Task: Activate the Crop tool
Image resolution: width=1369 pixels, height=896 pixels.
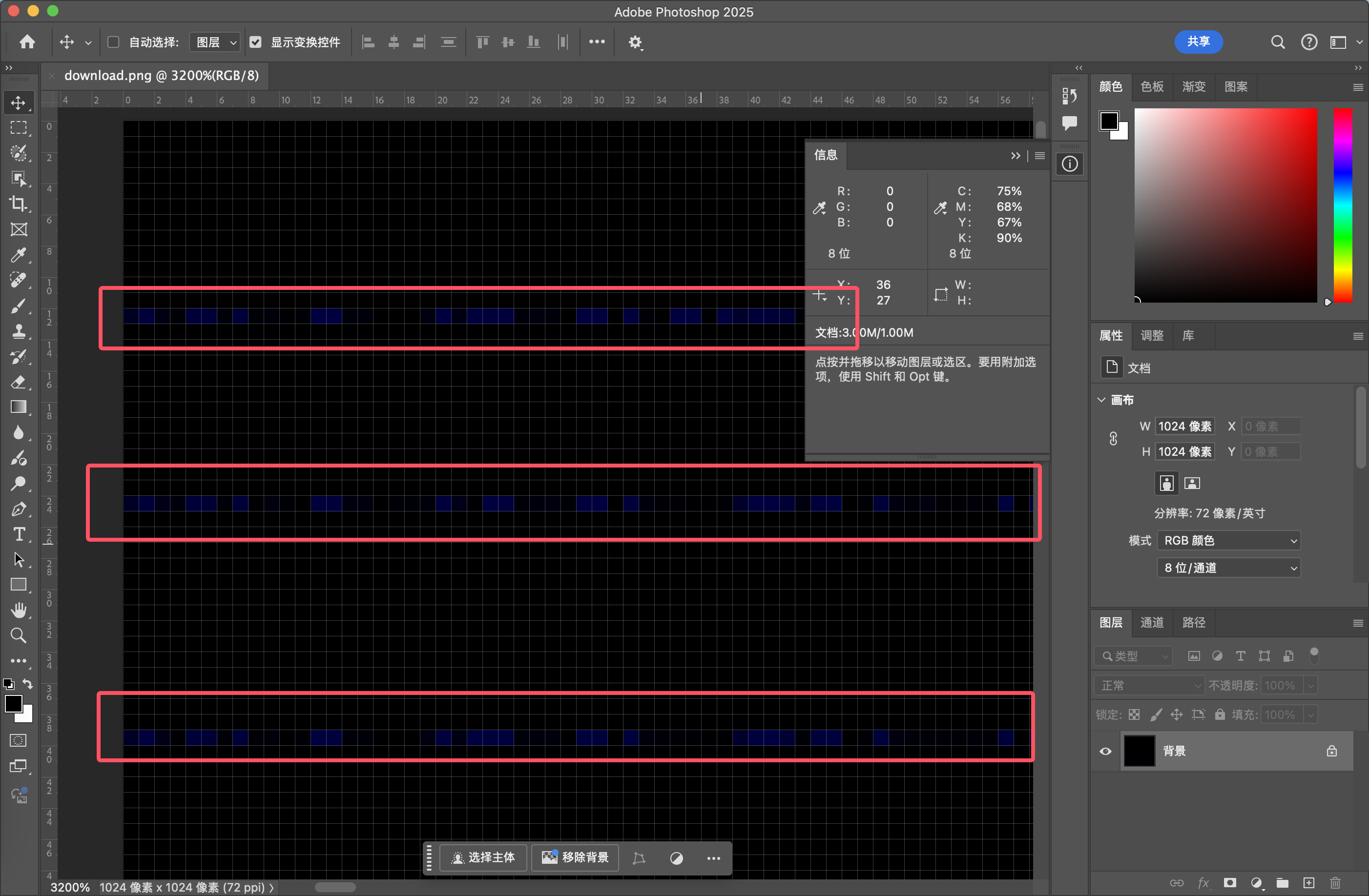Action: point(19,204)
